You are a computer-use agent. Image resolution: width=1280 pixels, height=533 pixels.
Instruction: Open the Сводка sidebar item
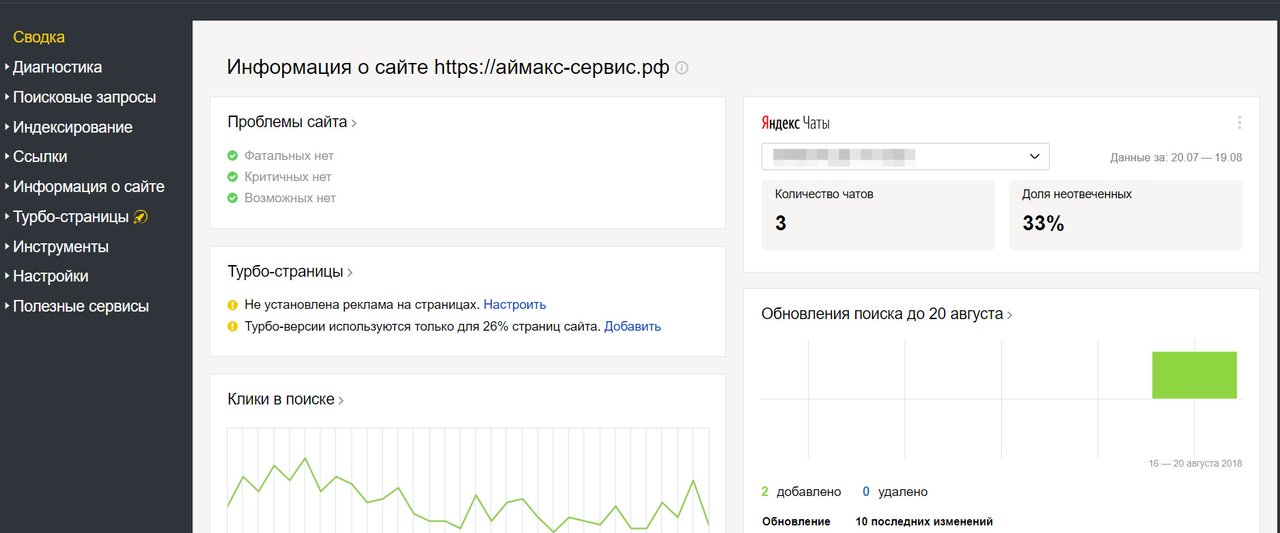tap(39, 37)
